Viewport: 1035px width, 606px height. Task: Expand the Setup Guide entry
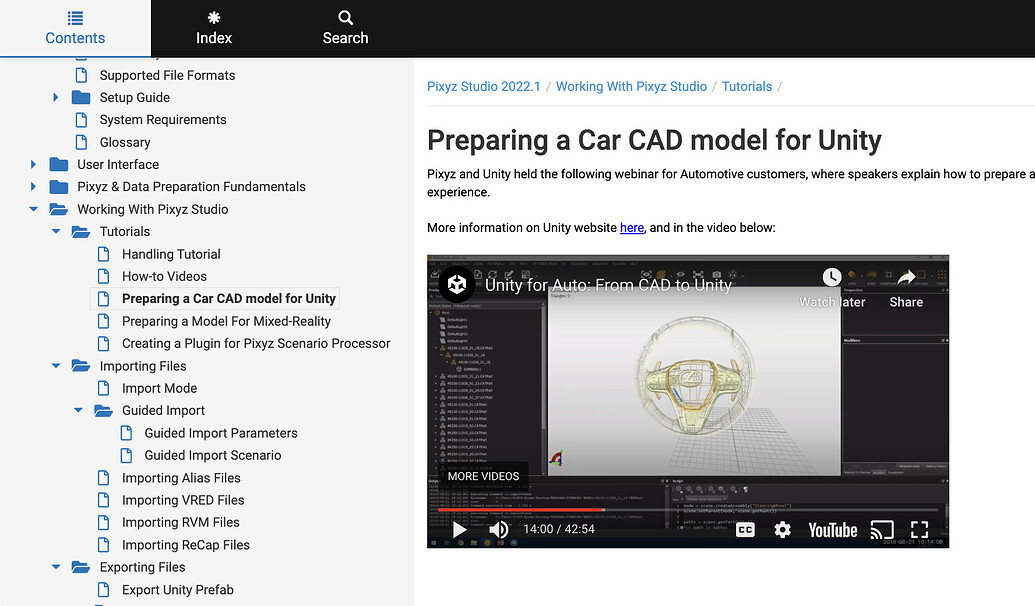[x=56, y=97]
